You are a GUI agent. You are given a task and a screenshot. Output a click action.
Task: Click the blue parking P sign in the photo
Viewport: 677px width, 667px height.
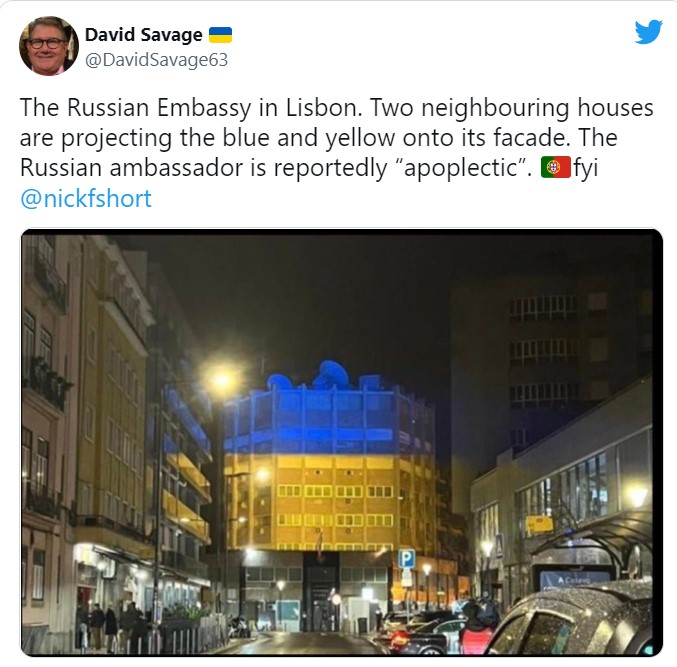pyautogui.click(x=406, y=559)
